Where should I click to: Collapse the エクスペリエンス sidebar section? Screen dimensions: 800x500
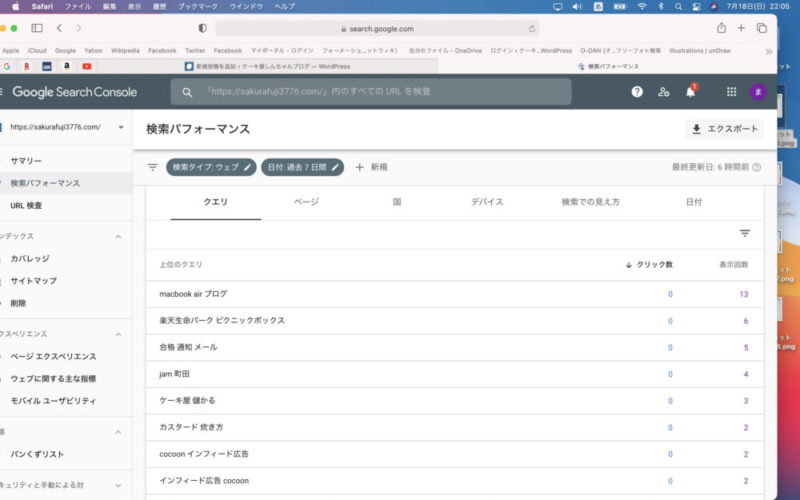[x=118, y=334]
